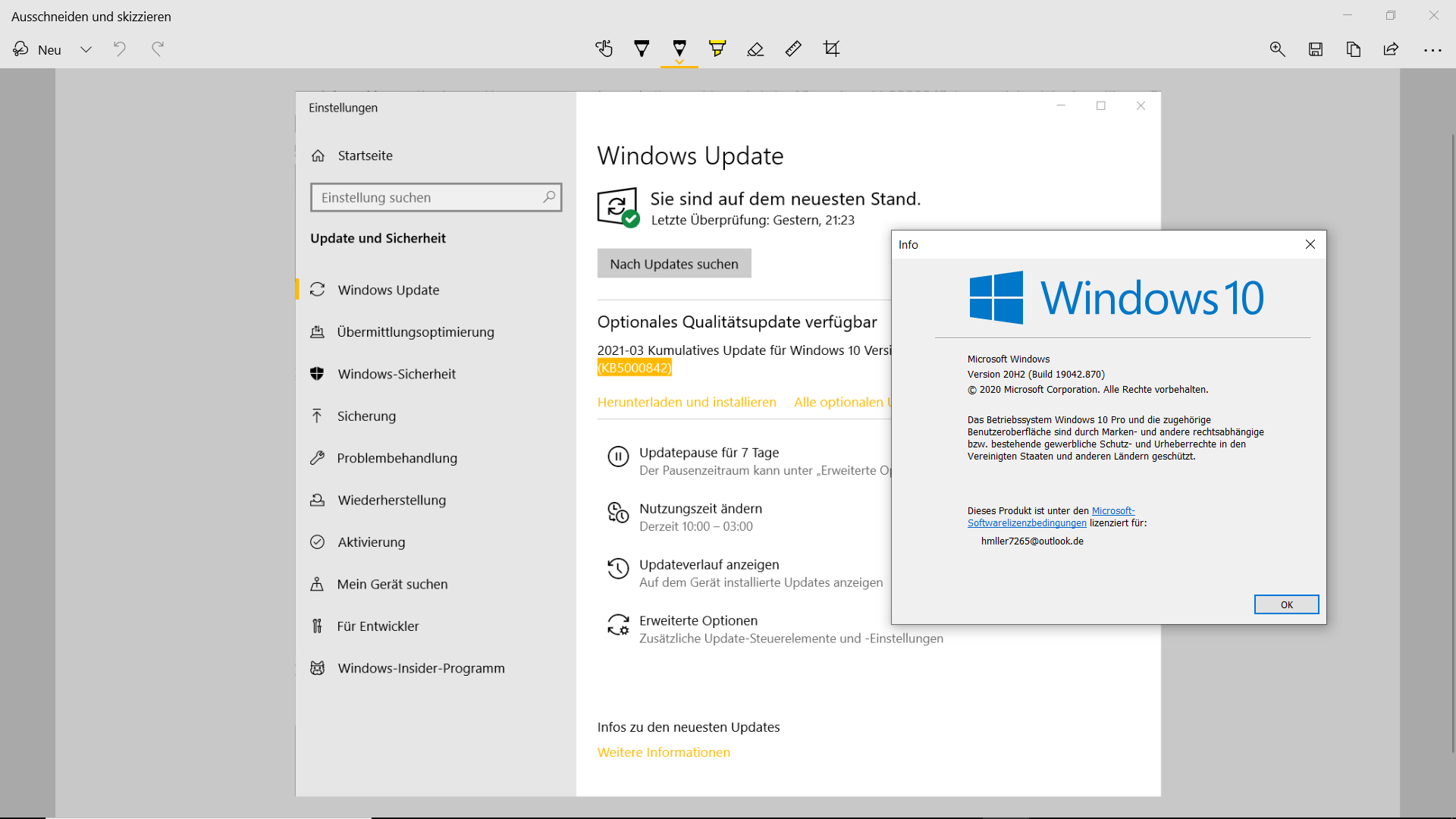
Task: Save the snip with floppy-disk icon
Action: (1316, 49)
